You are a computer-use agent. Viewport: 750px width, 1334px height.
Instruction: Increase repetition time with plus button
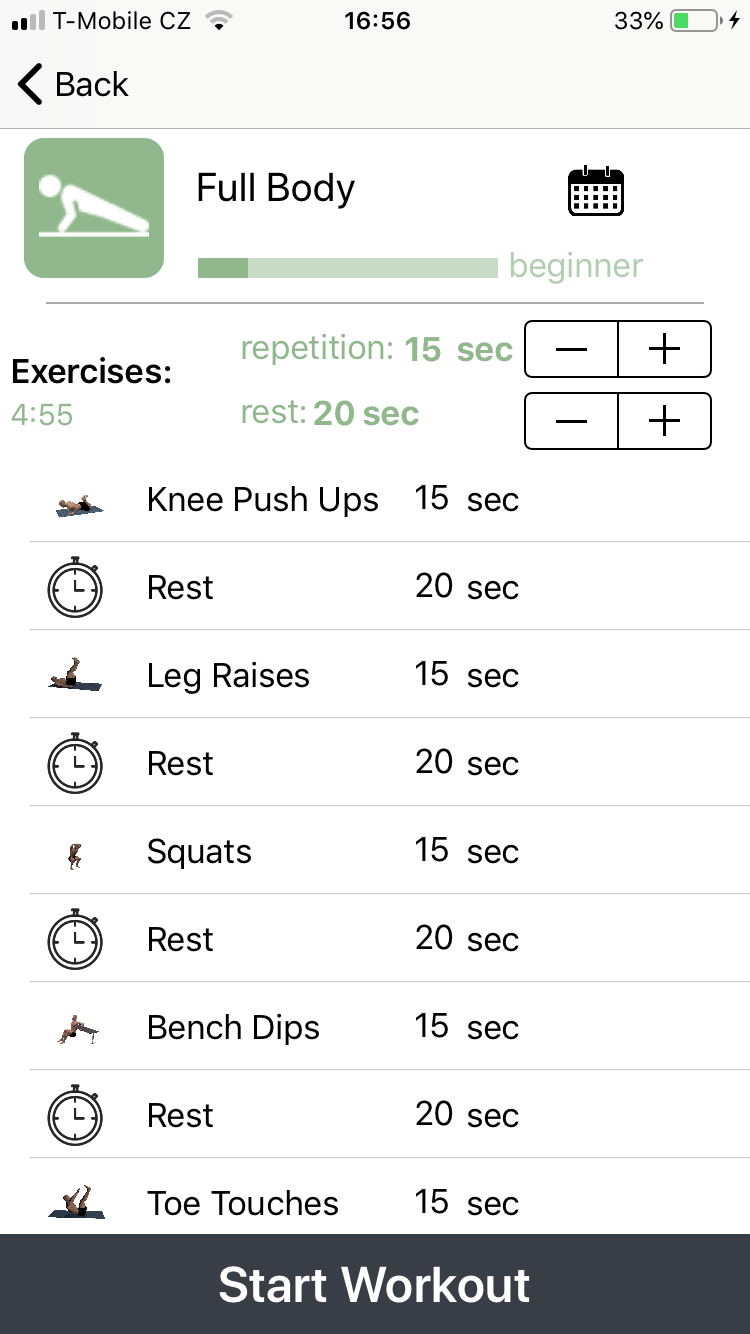[x=664, y=349]
